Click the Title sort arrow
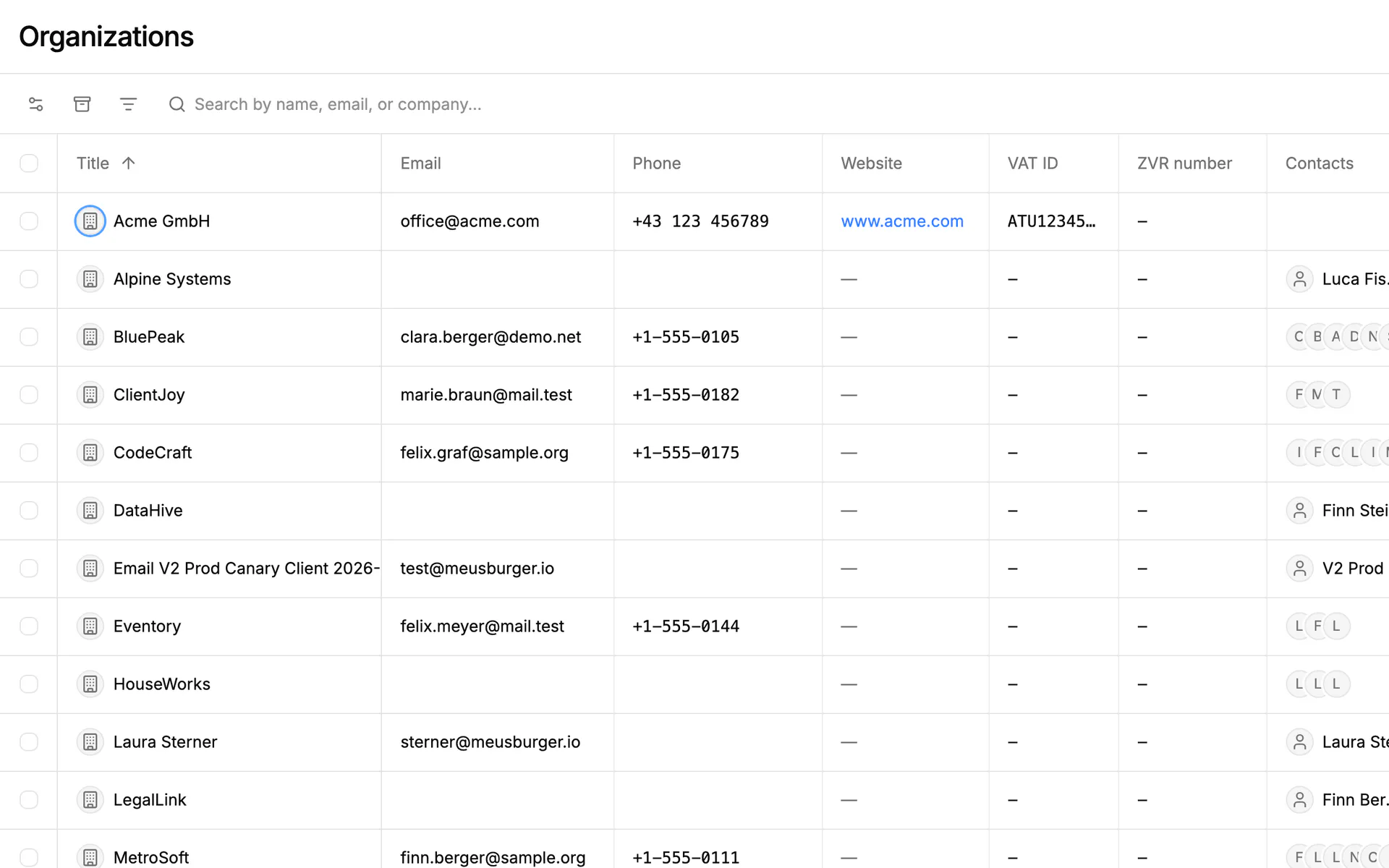 point(129,163)
